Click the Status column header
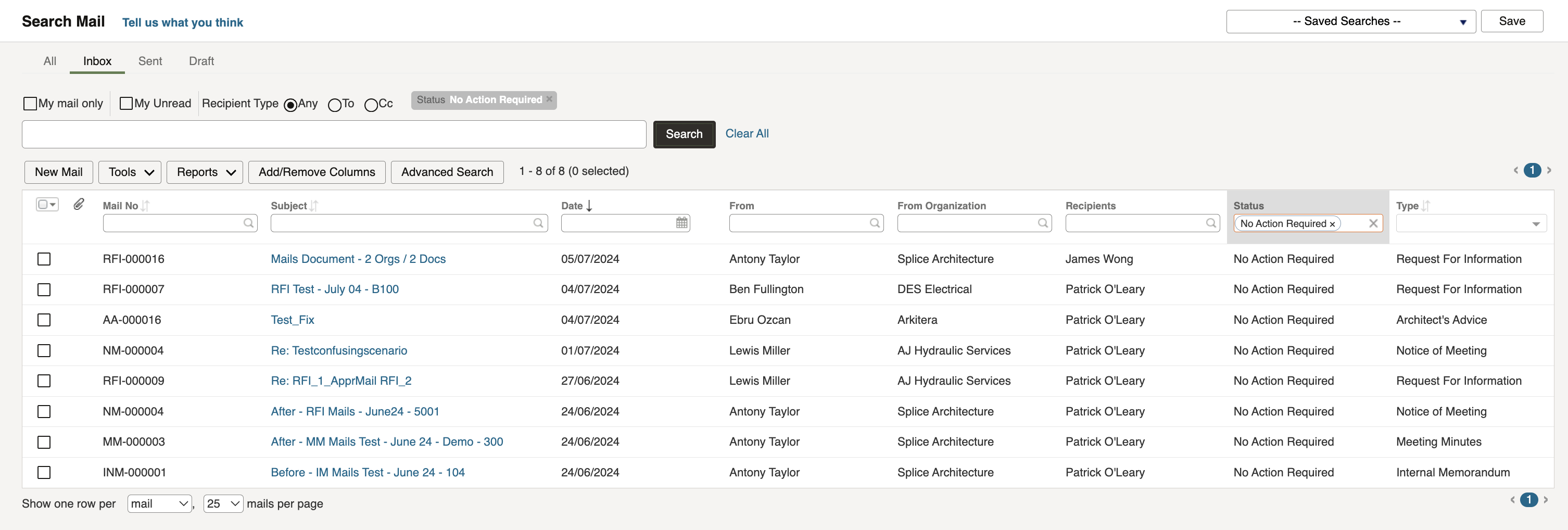This screenshot has height=530, width=1568. [1248, 206]
